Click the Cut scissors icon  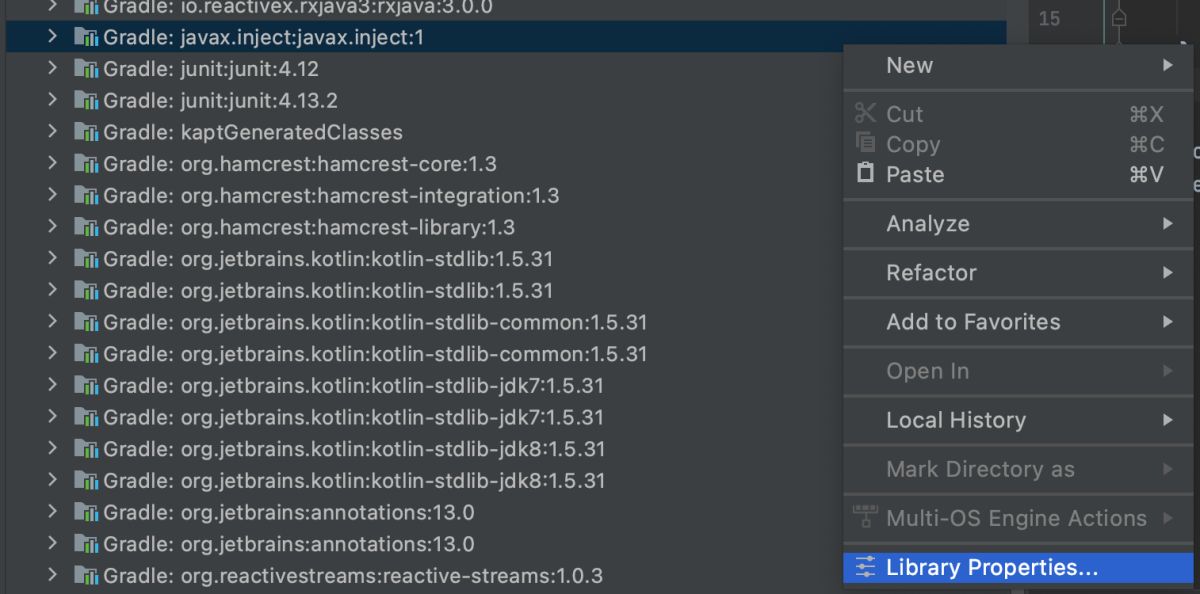865,114
